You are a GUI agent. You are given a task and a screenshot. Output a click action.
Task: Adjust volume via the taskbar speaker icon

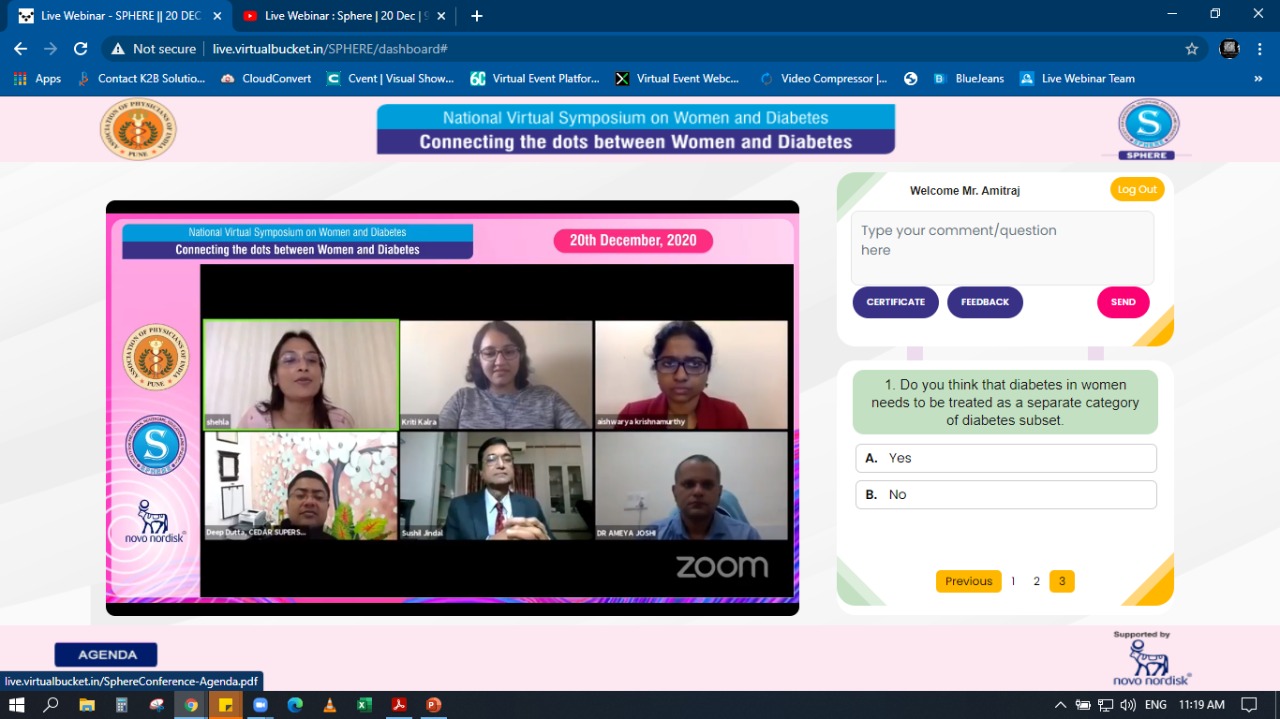(1128, 705)
